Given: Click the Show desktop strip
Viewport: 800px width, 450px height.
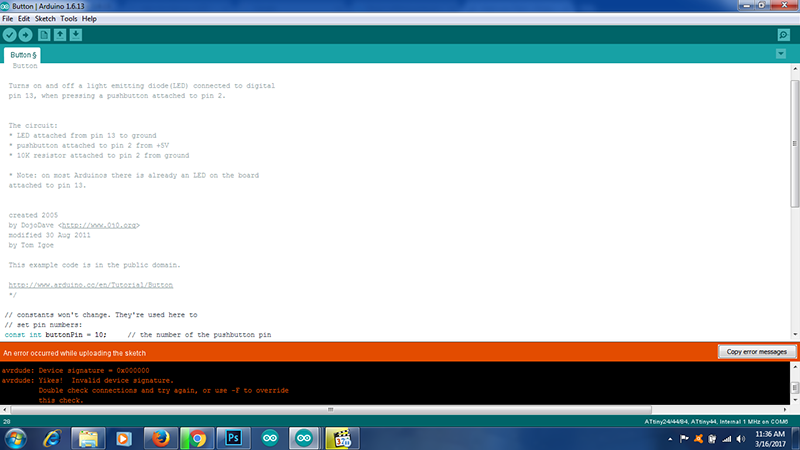Looking at the screenshot, I should (796, 439).
